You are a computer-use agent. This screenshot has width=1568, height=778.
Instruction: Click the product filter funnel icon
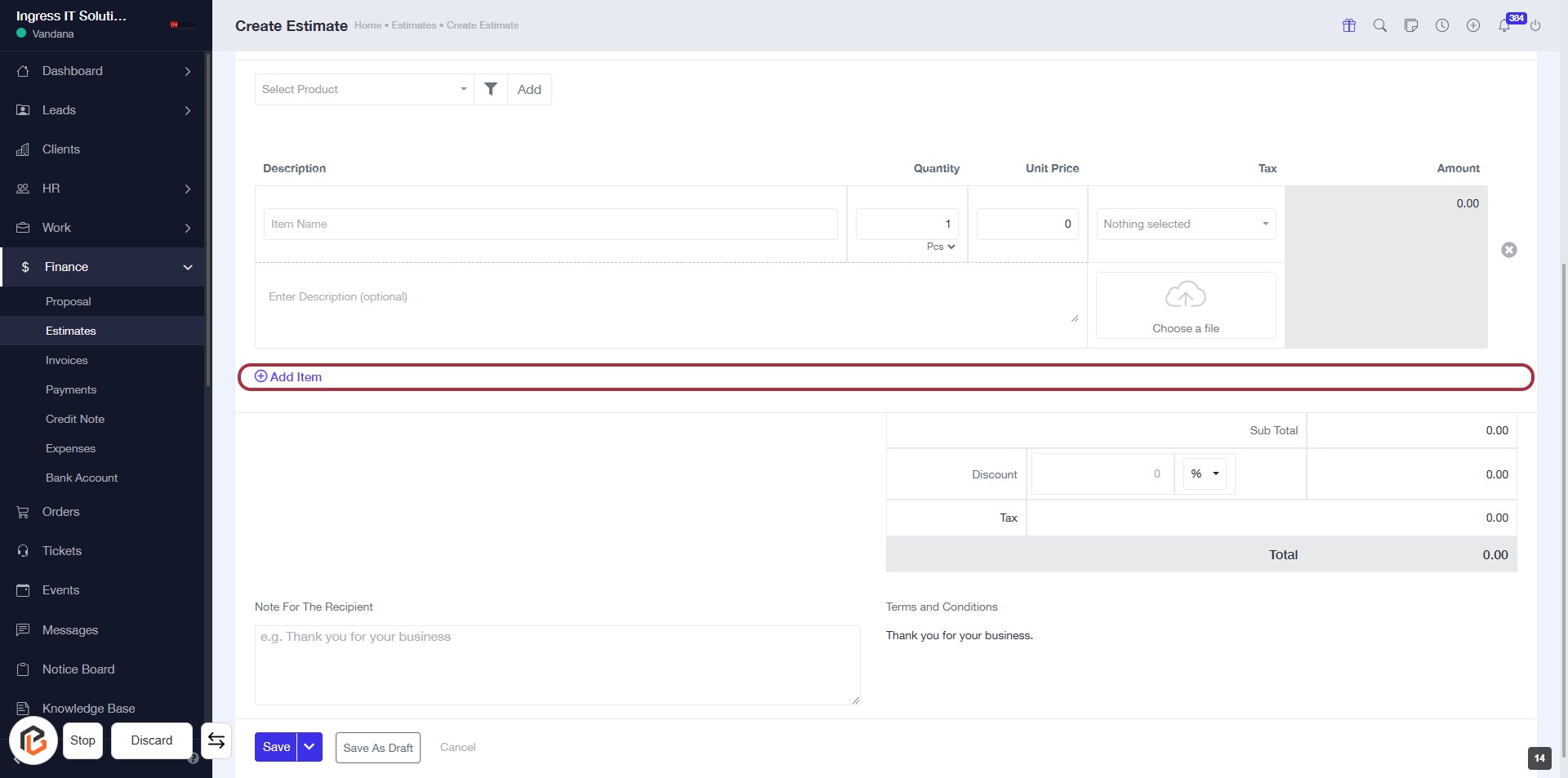point(491,89)
